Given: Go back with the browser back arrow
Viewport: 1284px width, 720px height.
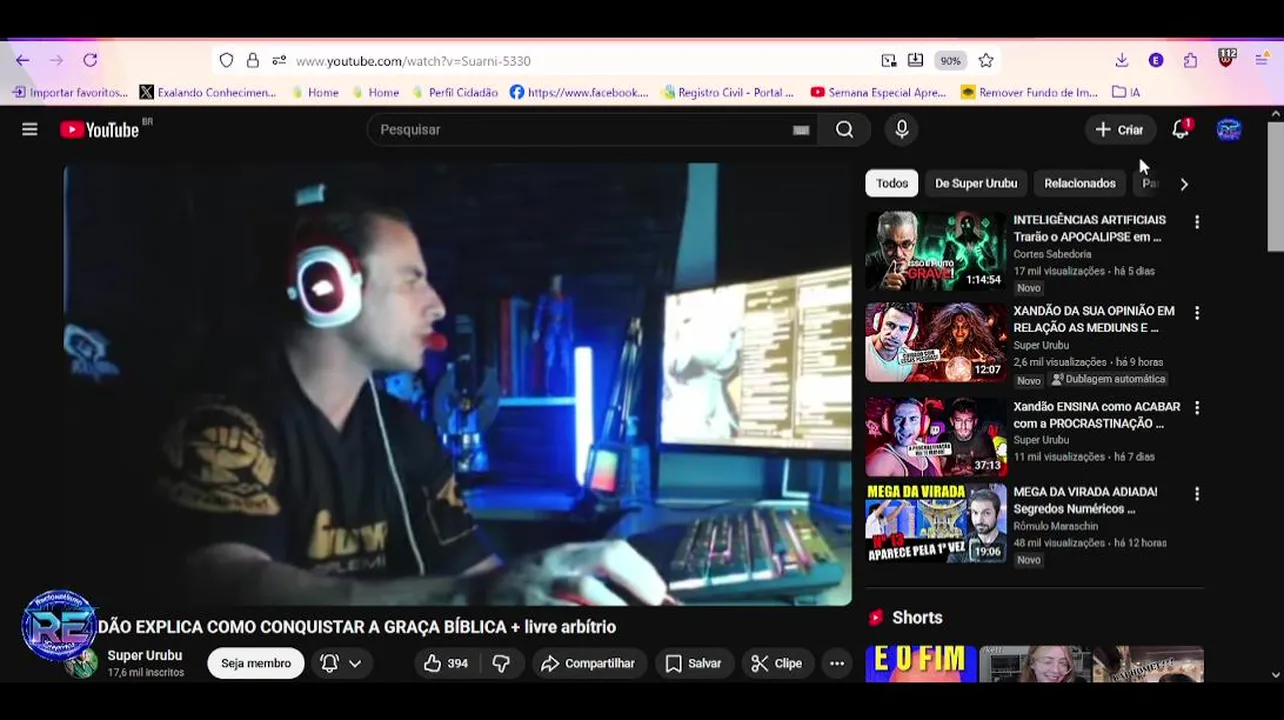Looking at the screenshot, I should pyautogui.click(x=22, y=60).
